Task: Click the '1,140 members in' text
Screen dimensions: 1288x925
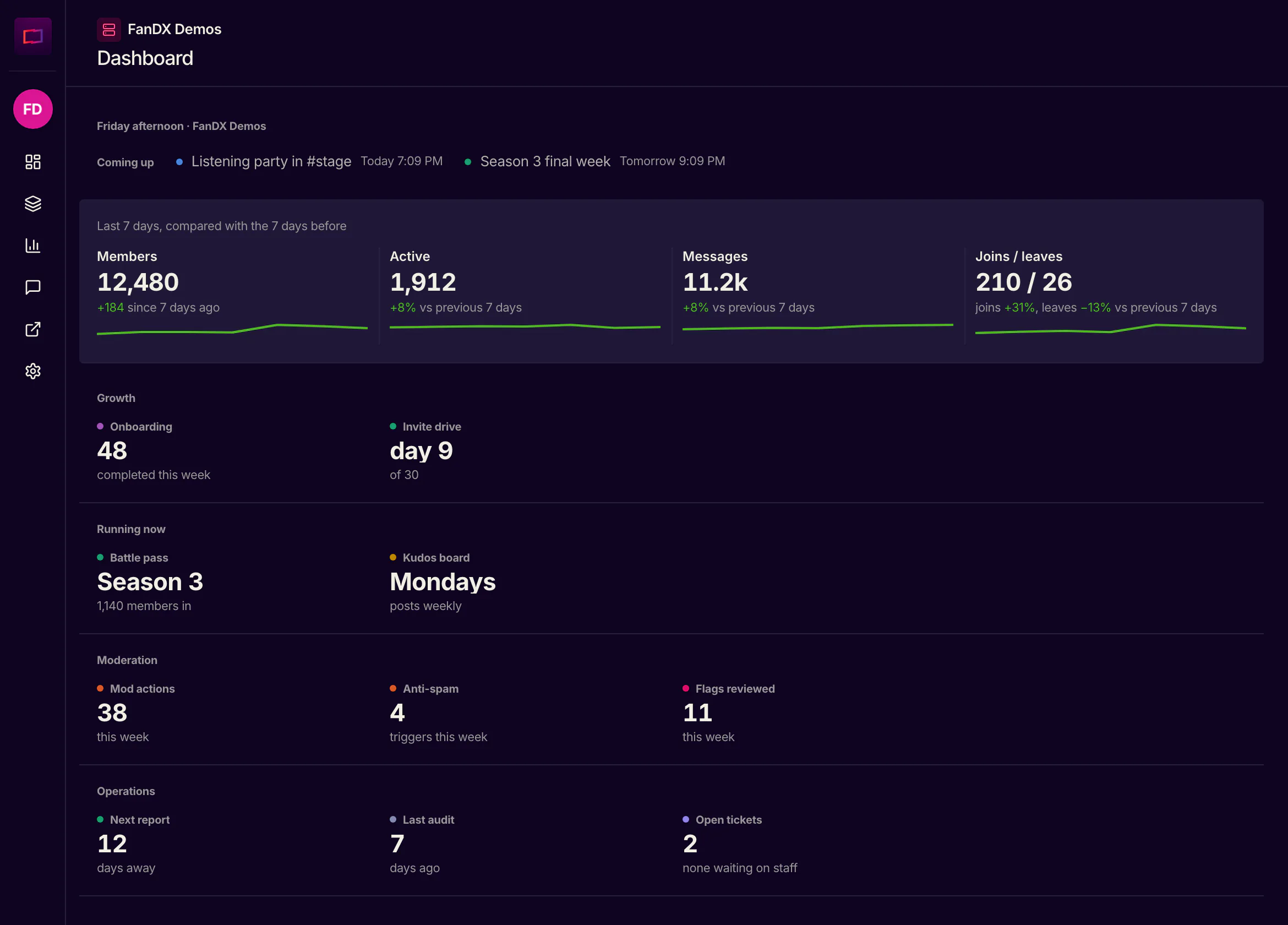Action: (x=144, y=606)
